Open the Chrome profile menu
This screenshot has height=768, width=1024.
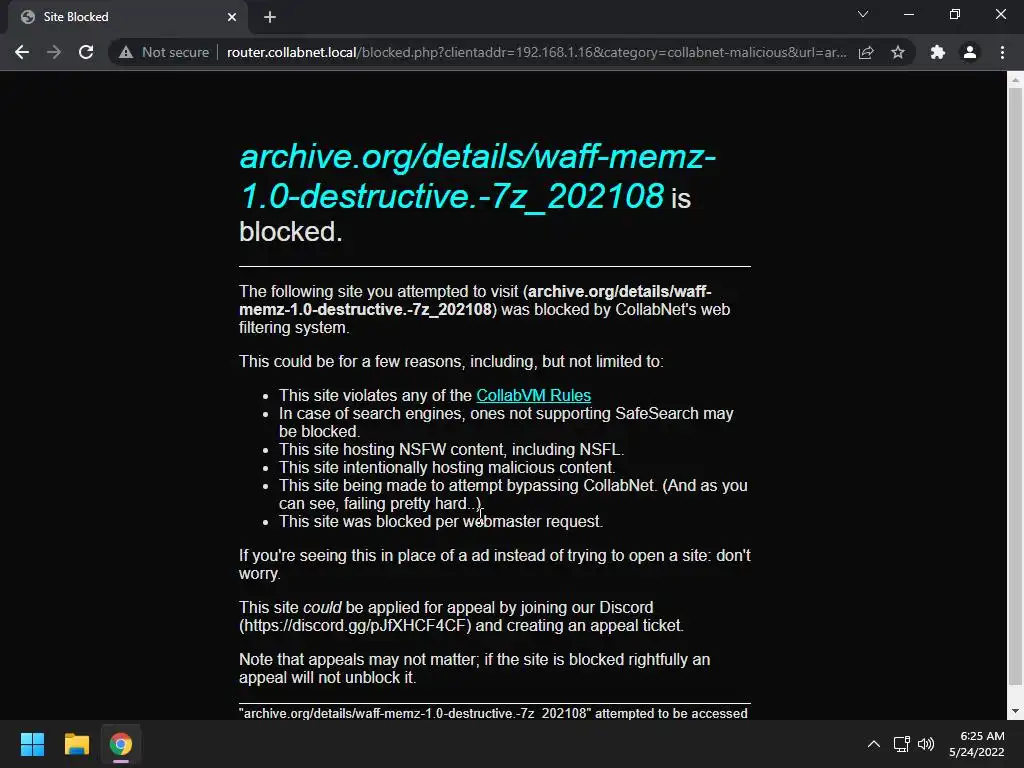coord(970,52)
